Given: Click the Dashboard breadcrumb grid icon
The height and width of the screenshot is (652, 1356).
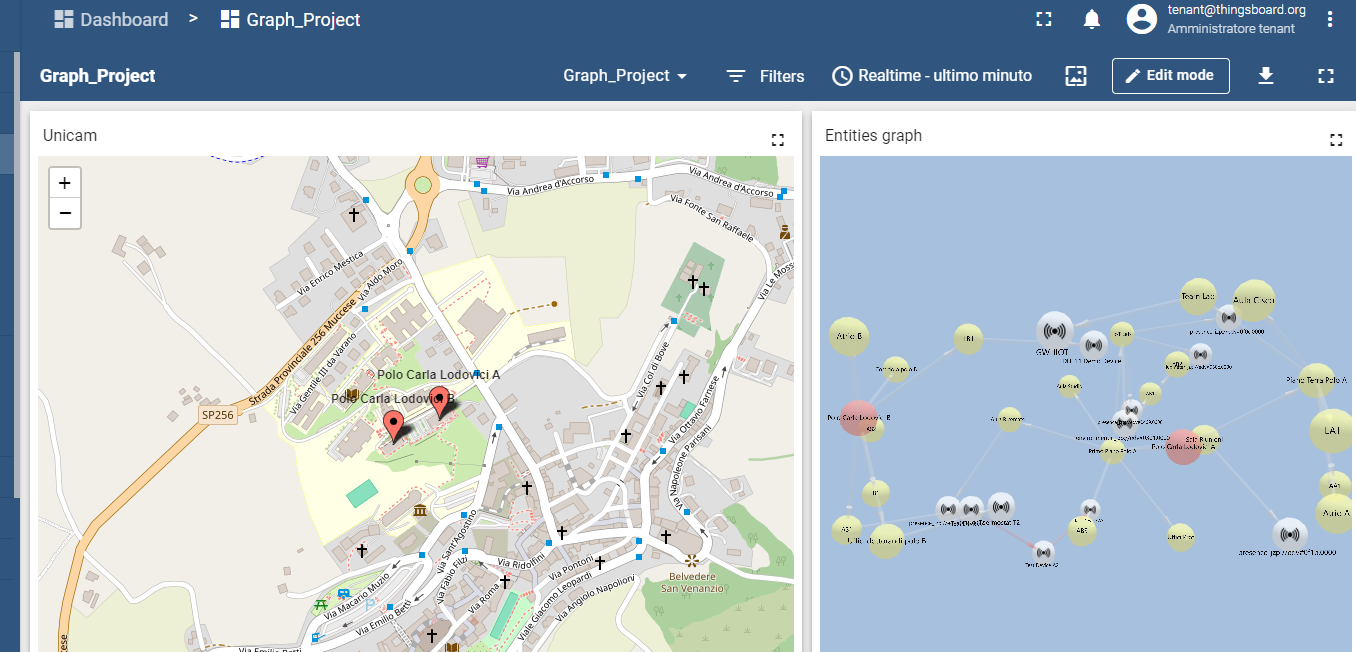Looking at the screenshot, I should pyautogui.click(x=65, y=19).
